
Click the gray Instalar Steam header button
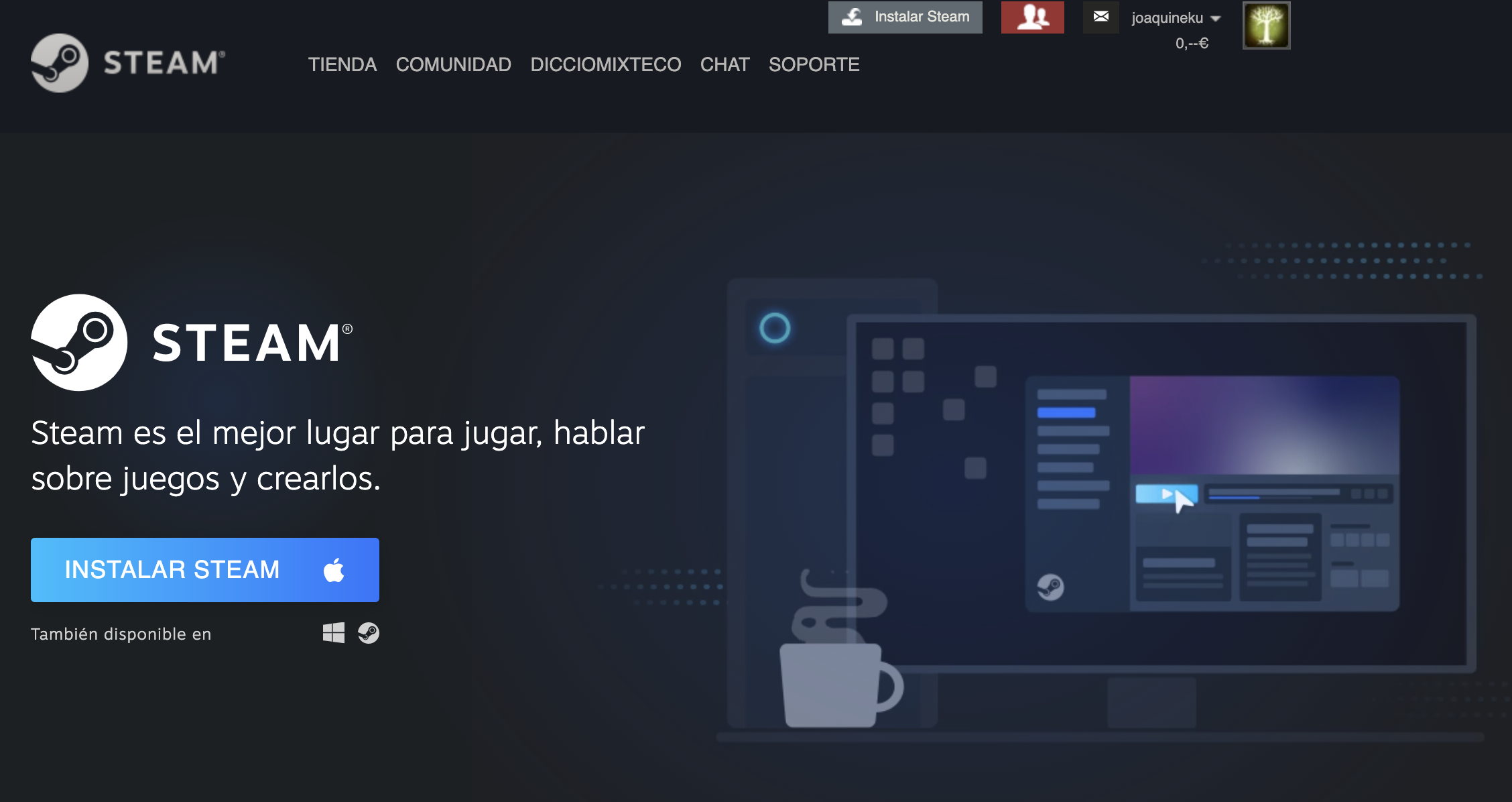[905, 17]
